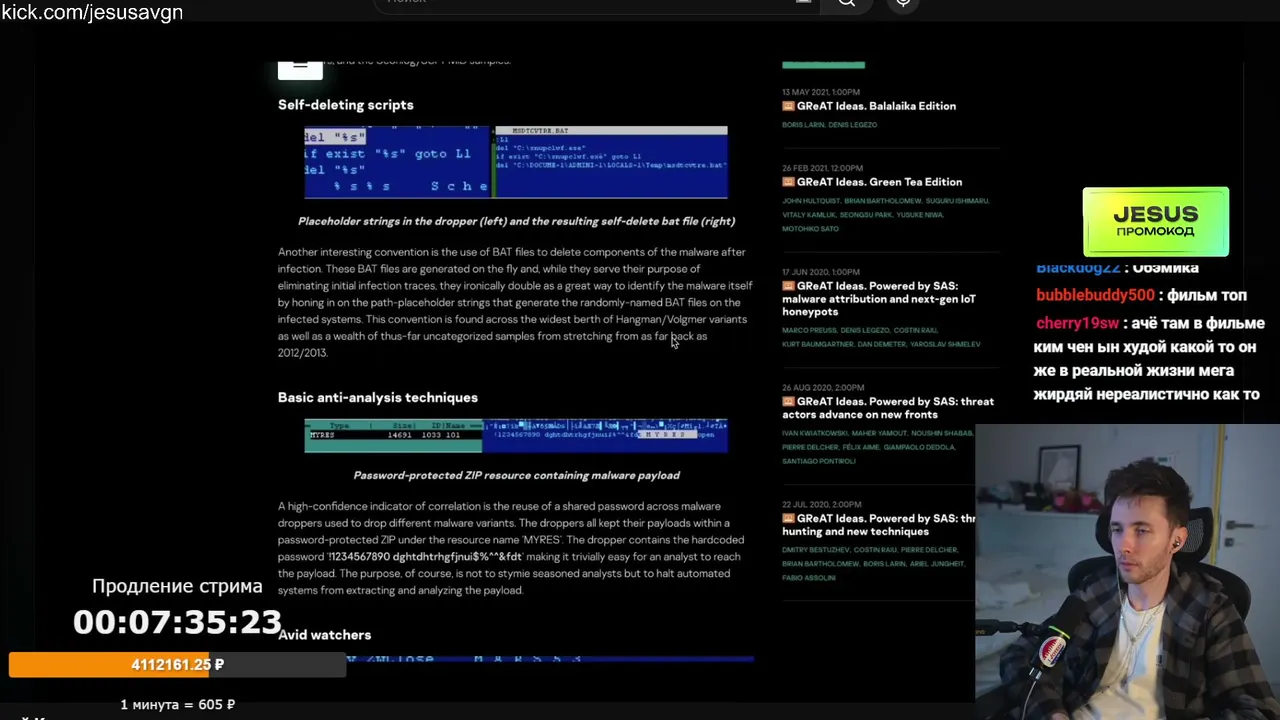Click the 'Продление стрима' label
1280x720 pixels.
(177, 587)
